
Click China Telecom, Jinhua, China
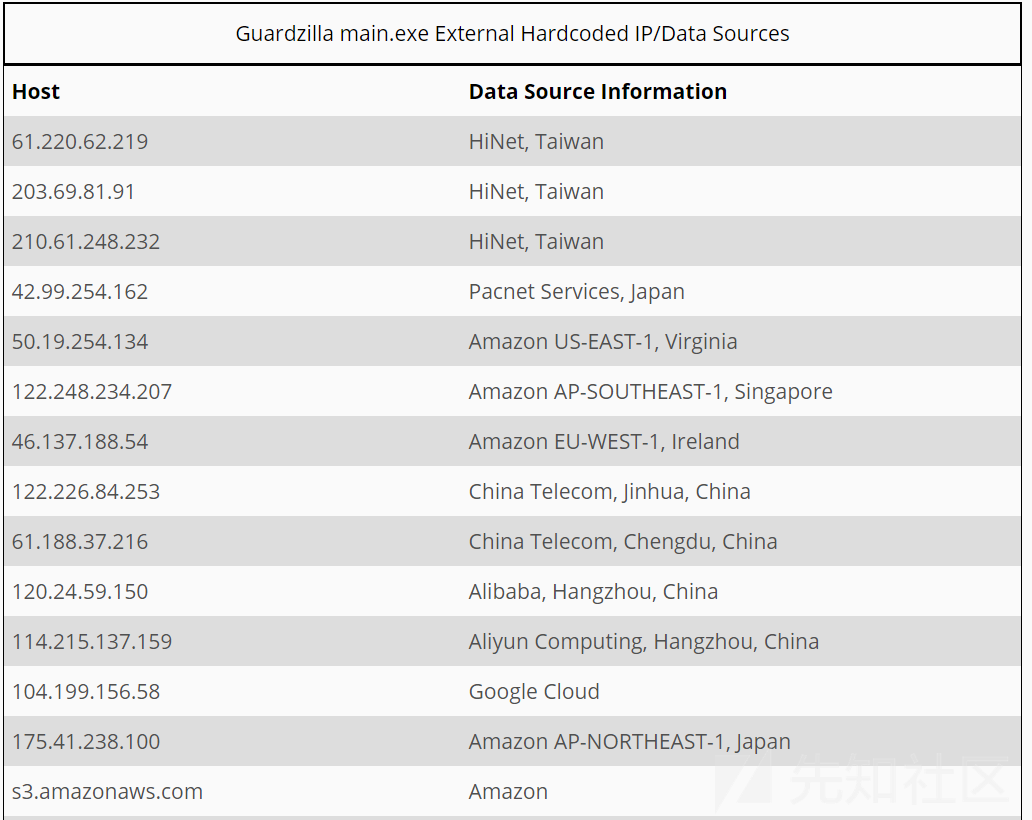click(609, 492)
